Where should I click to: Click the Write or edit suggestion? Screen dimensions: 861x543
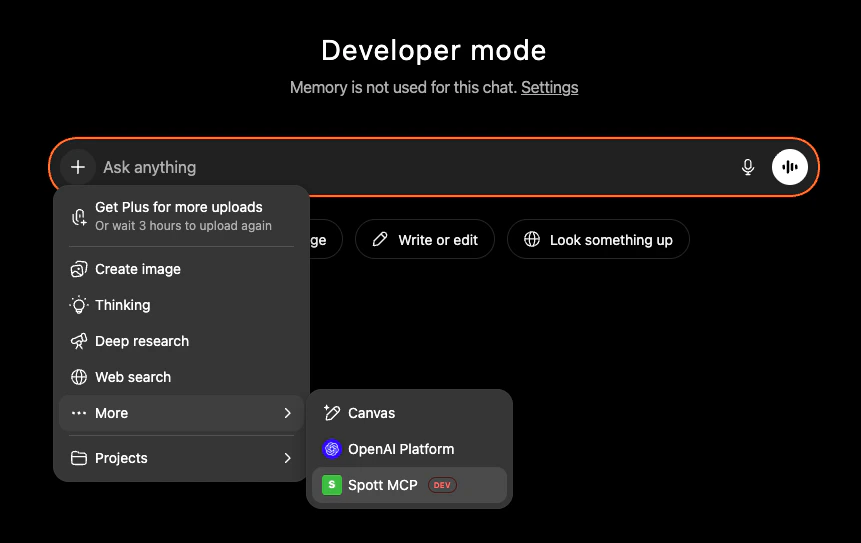(x=425, y=239)
